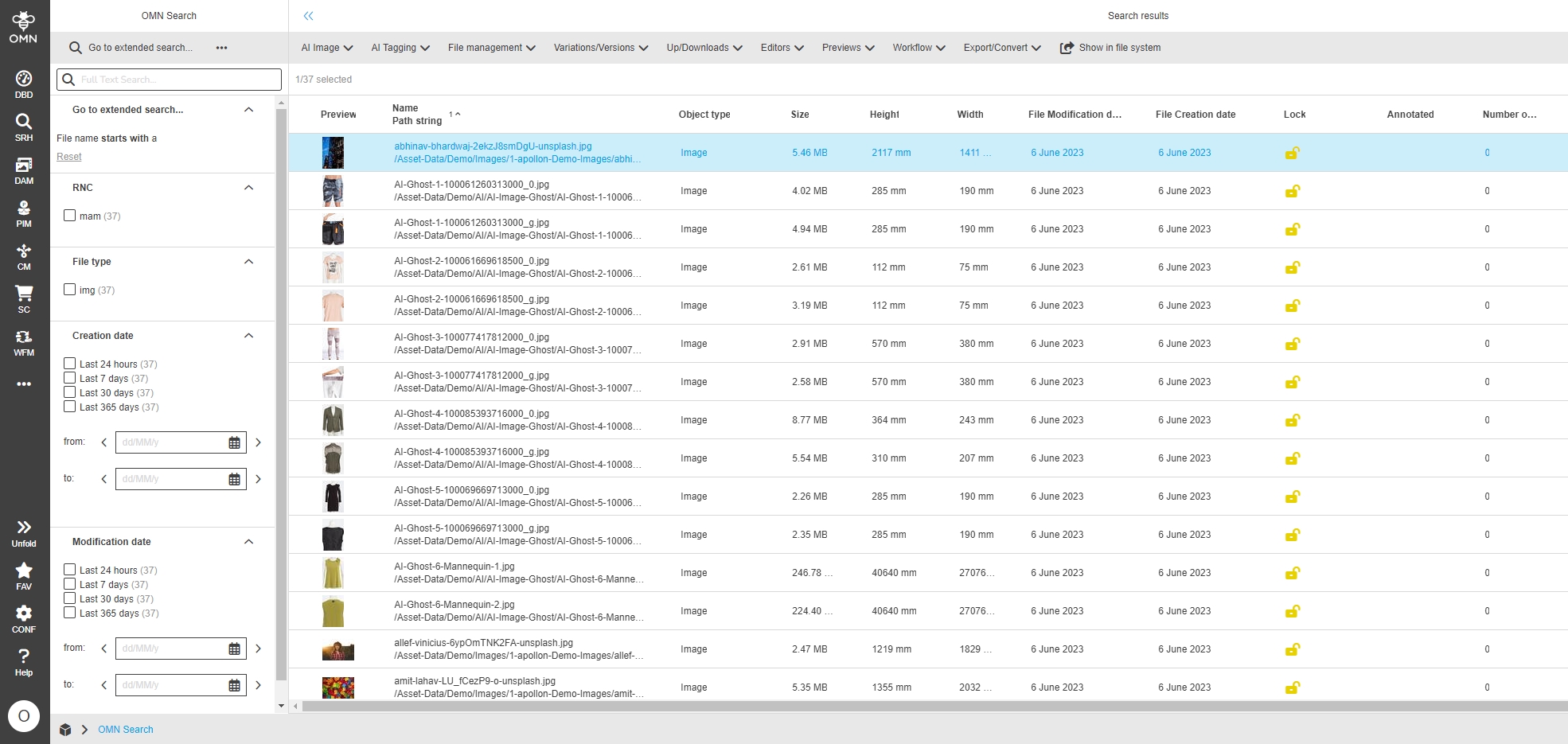Check the mam RNC filter checkbox
This screenshot has height=744, width=1568.
(70, 216)
